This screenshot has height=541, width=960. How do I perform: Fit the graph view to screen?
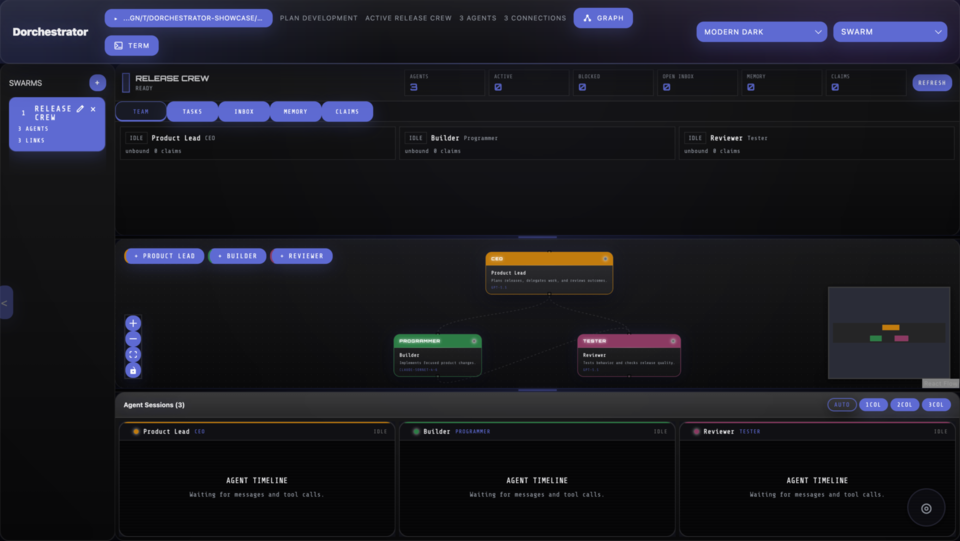coord(133,354)
